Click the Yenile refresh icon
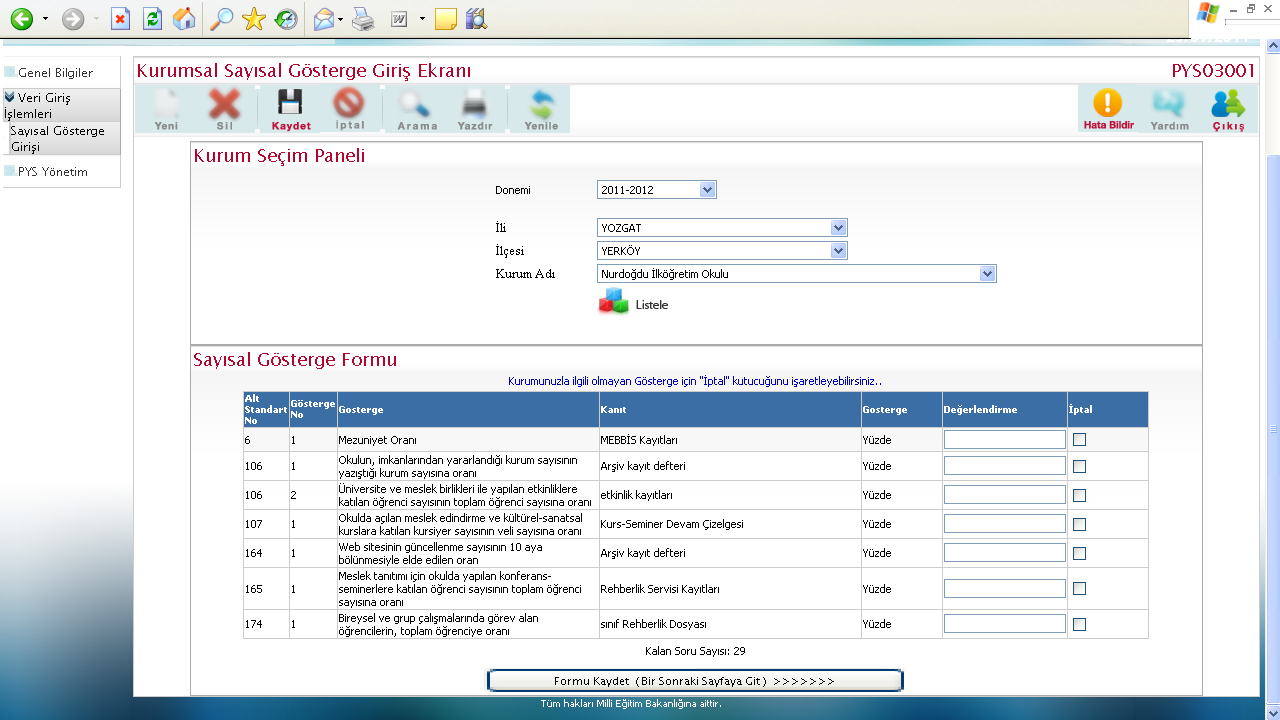This screenshot has height=720, width=1280. point(541,109)
